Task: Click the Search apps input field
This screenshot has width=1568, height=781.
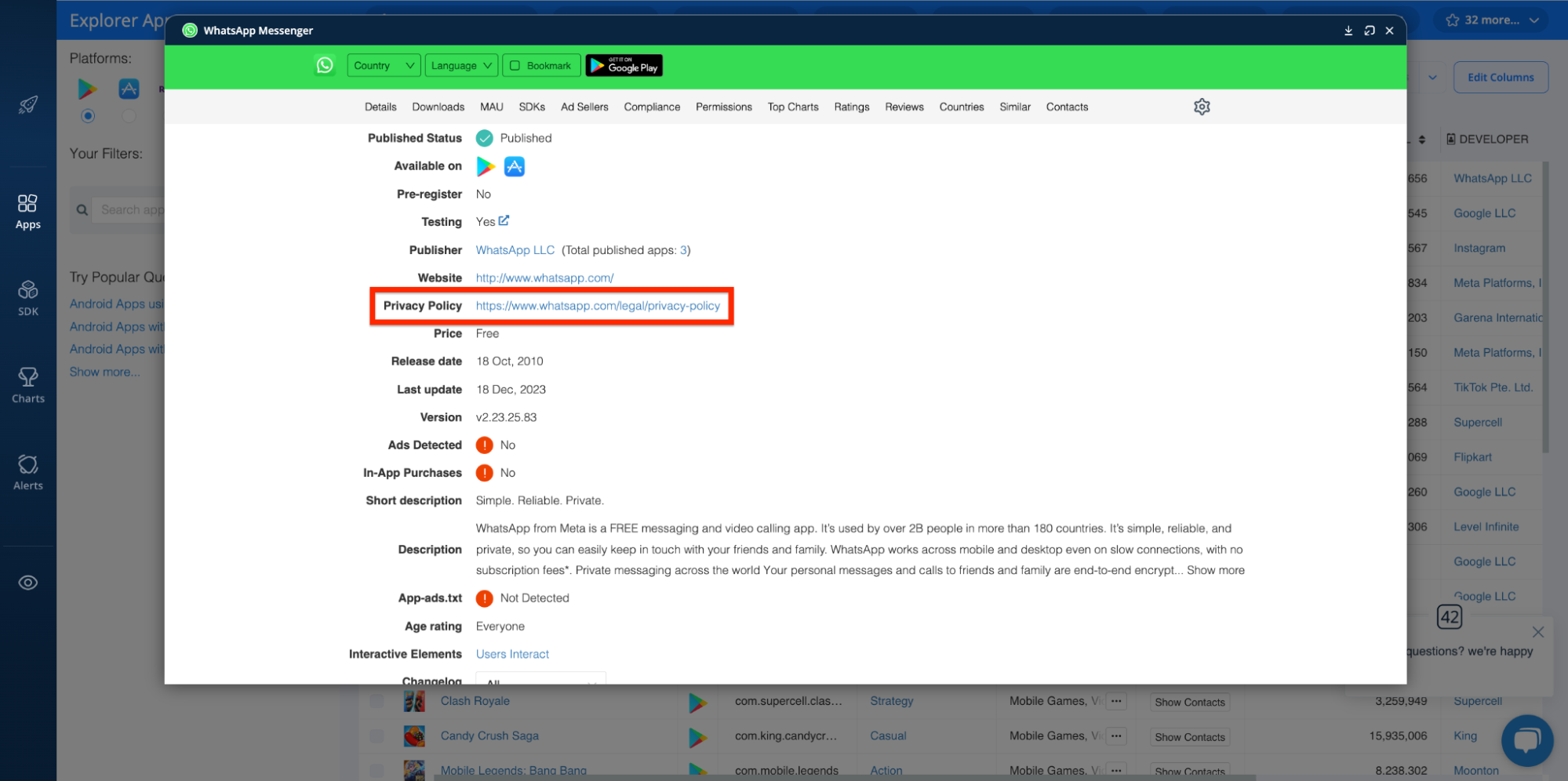Action: (x=129, y=210)
